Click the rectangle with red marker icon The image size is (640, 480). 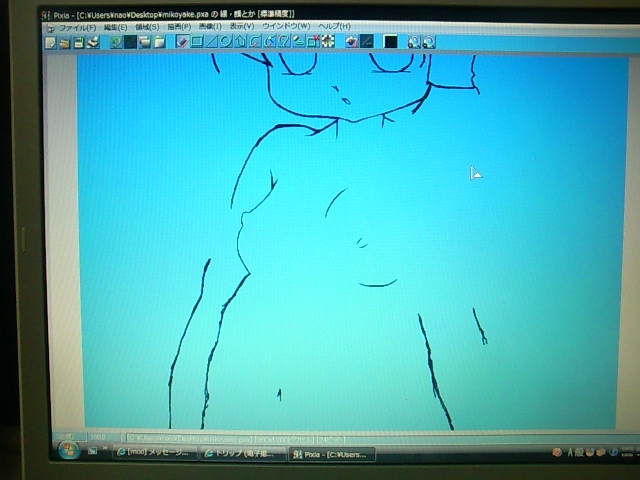[x=313, y=42]
